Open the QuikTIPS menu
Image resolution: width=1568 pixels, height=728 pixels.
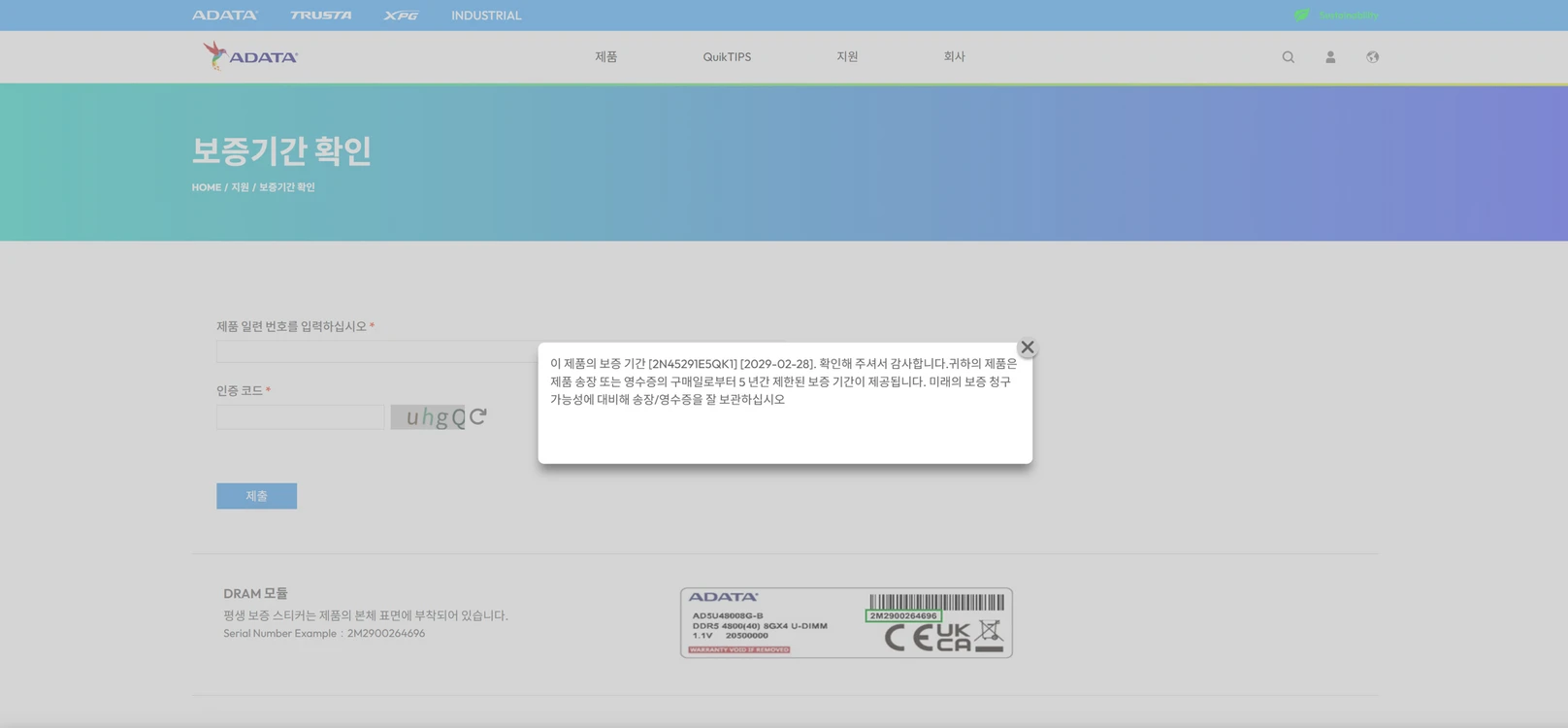point(727,57)
